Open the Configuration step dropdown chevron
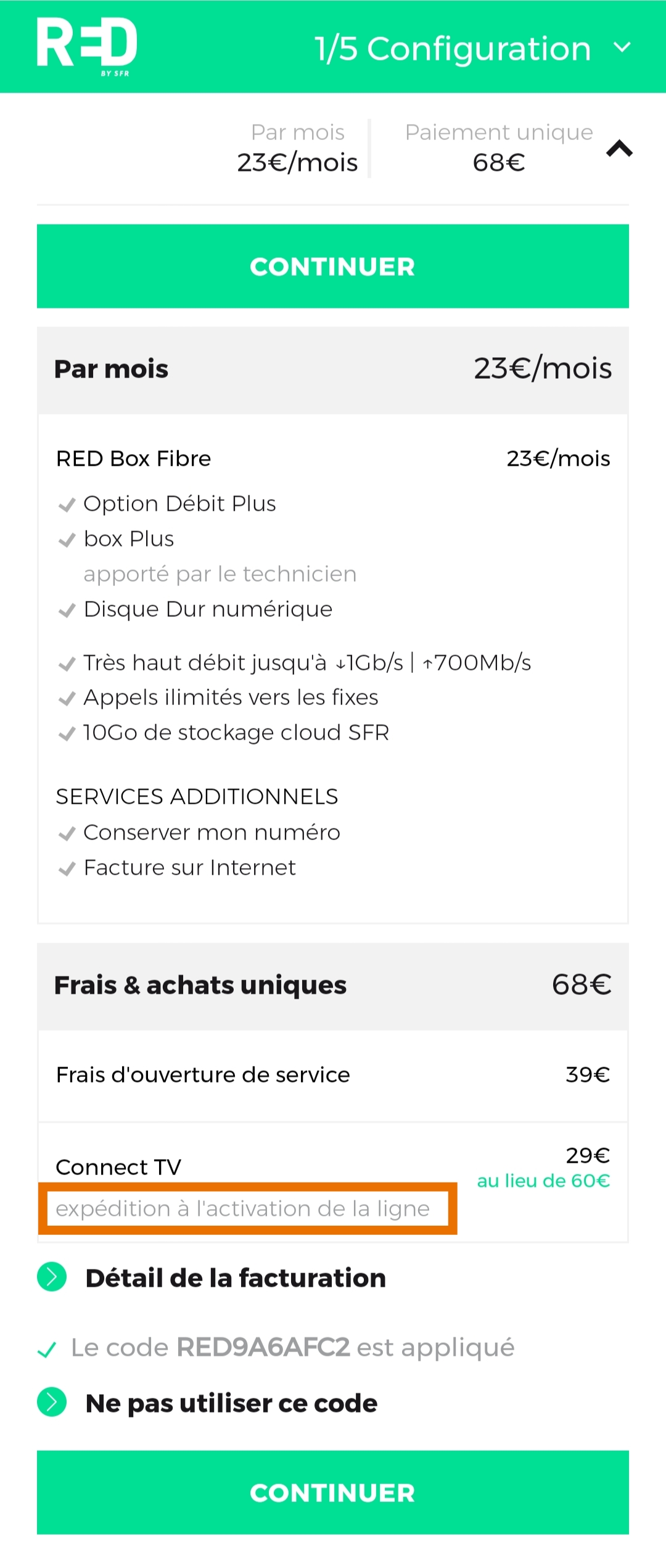 (x=622, y=46)
